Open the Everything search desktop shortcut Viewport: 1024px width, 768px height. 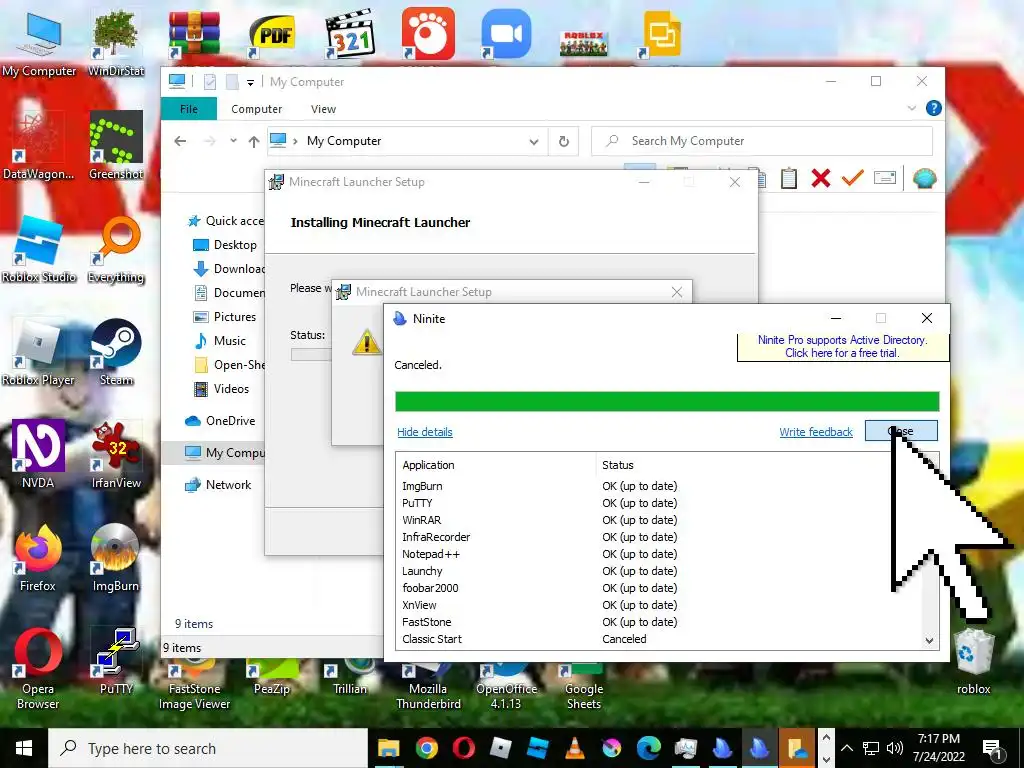click(x=116, y=249)
